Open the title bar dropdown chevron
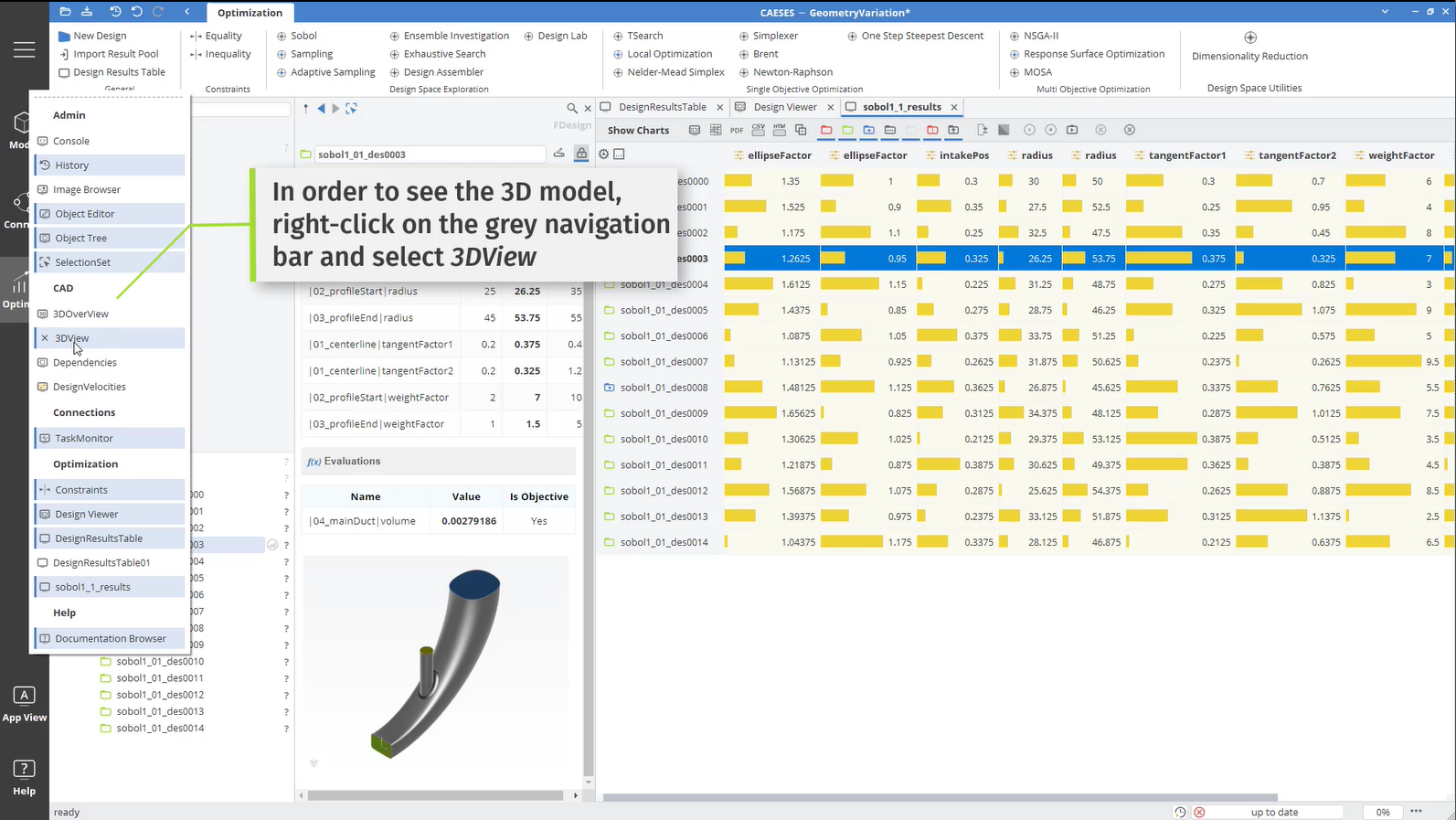1456x820 pixels. 1385,12
